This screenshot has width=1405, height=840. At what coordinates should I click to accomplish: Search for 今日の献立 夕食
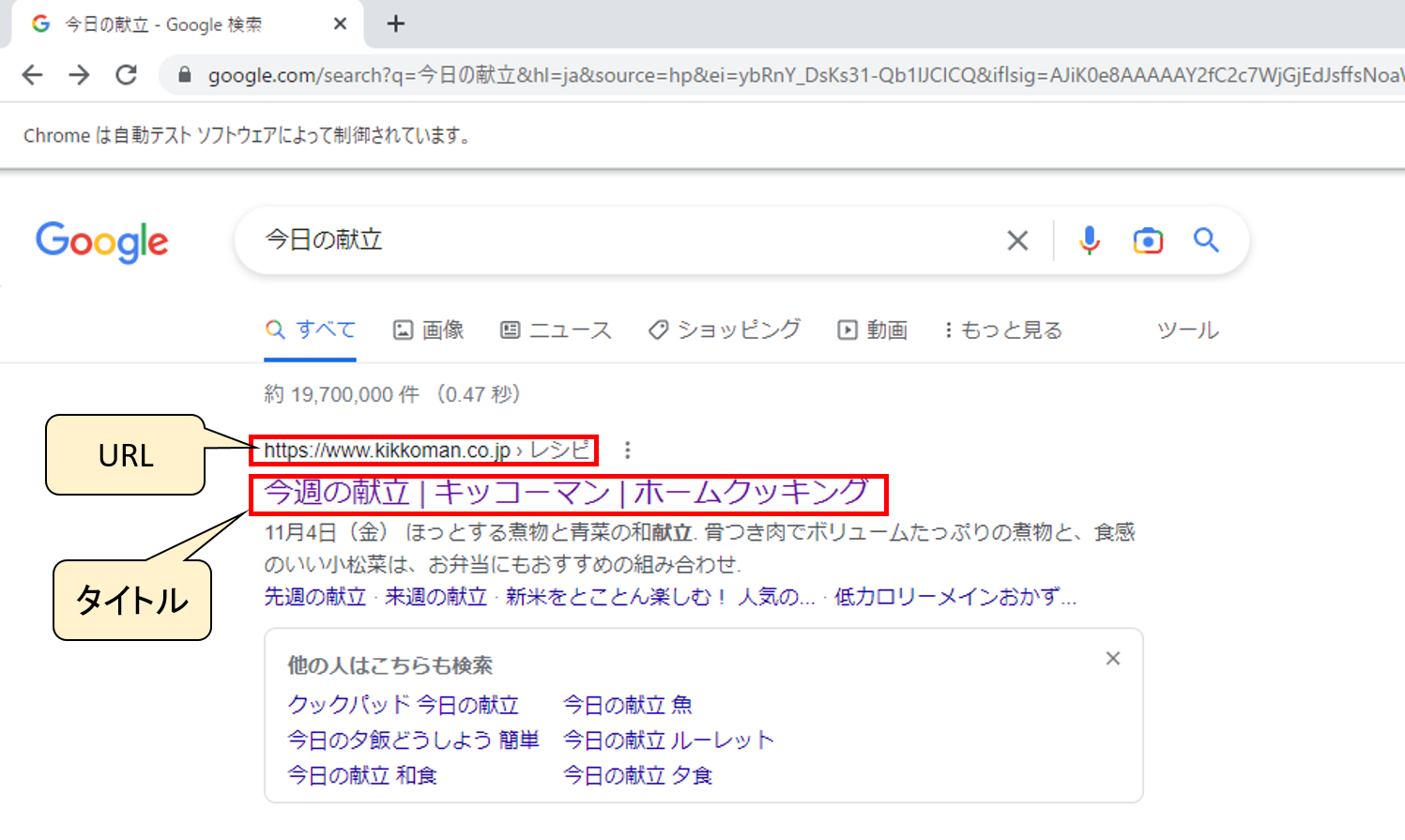(638, 776)
